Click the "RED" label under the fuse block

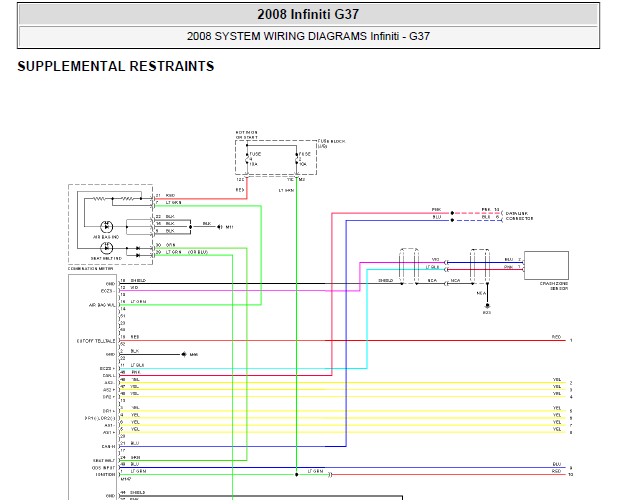point(240,190)
